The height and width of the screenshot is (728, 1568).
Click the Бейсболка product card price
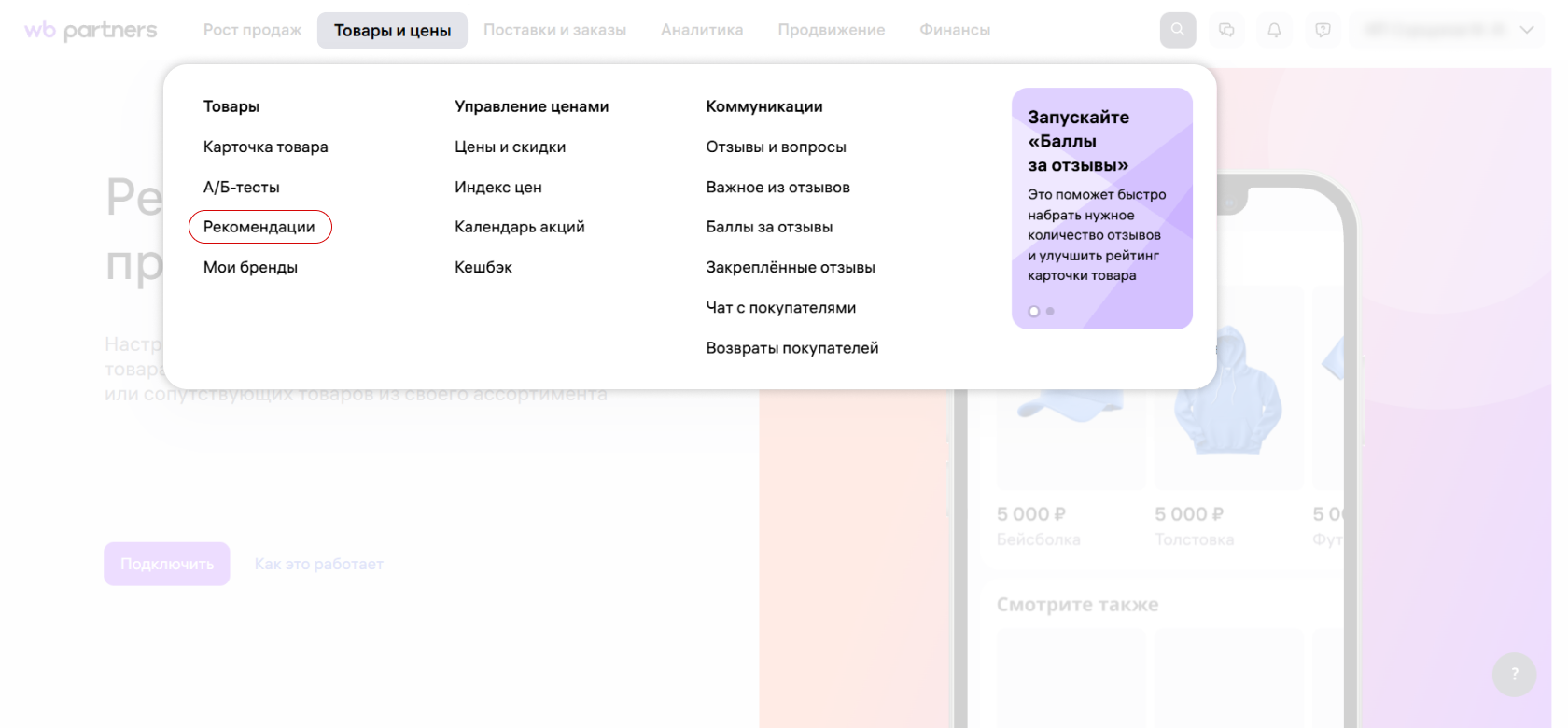coord(1031,514)
